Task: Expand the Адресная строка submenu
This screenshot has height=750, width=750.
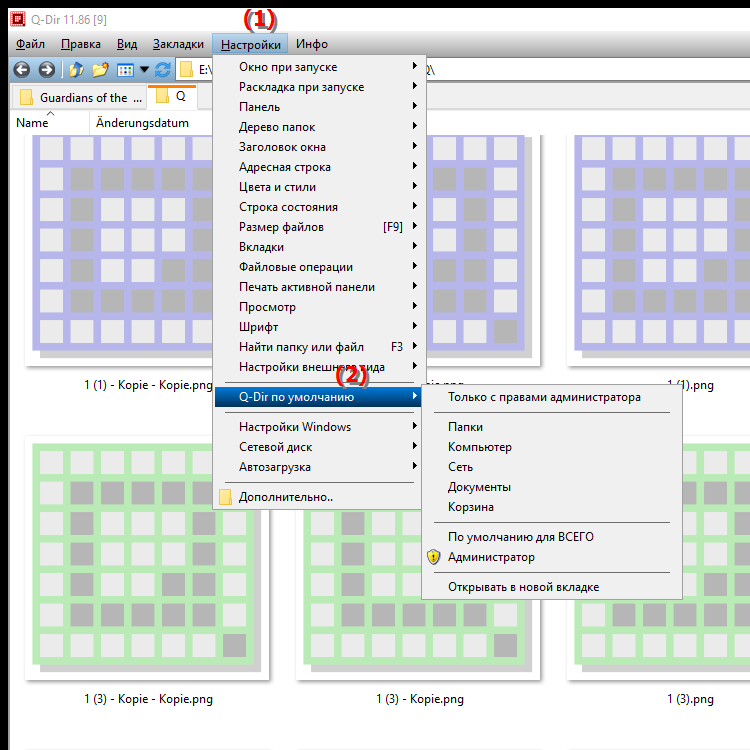Action: point(318,167)
